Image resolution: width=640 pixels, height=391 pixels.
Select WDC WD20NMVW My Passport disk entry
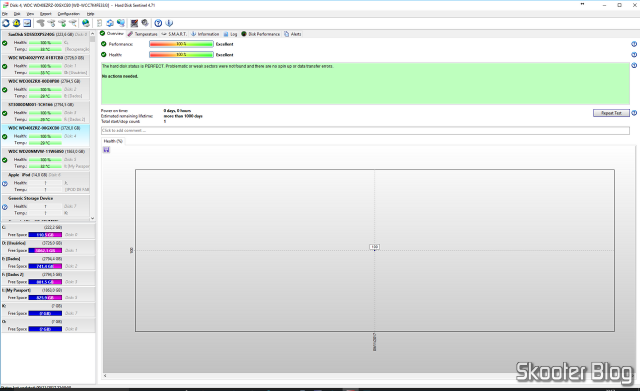45,159
